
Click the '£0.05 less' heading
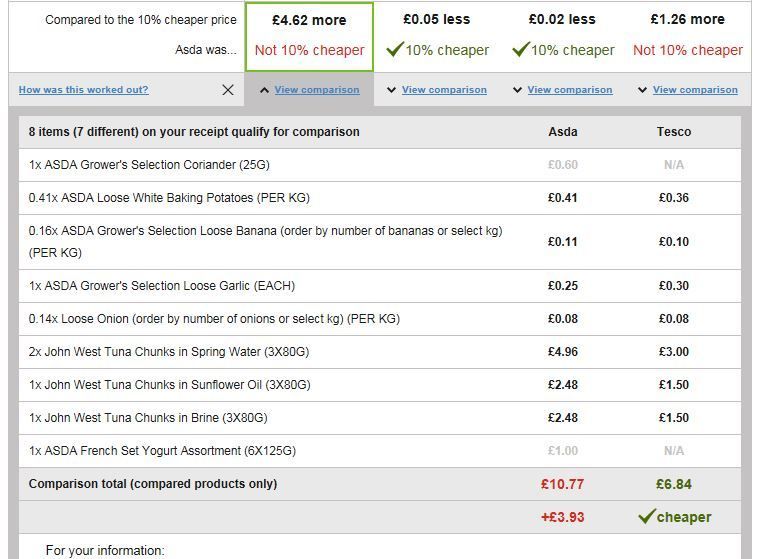pyautogui.click(x=436, y=20)
